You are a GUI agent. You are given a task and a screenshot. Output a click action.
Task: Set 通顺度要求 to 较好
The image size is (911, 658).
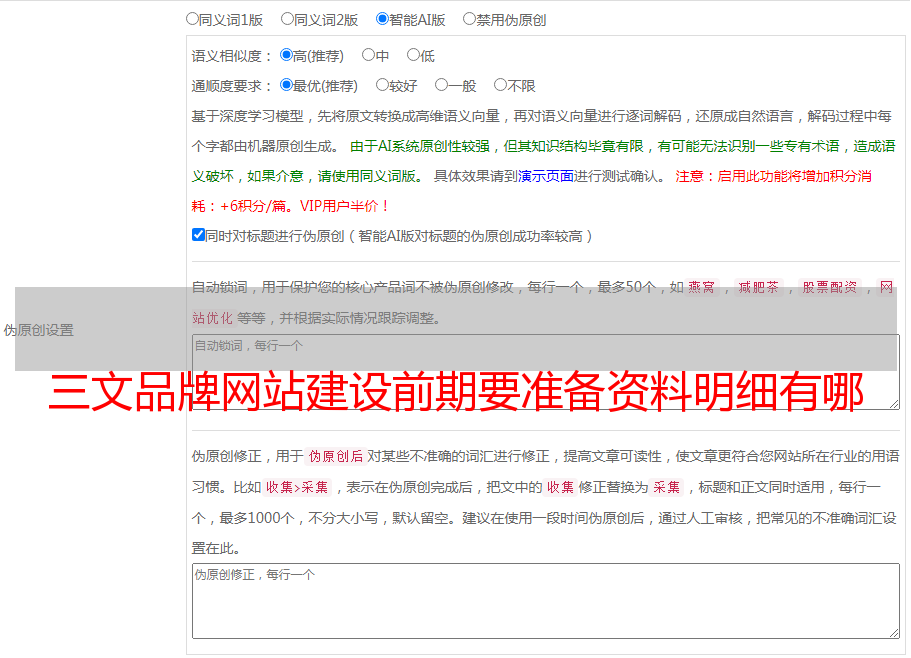click(x=382, y=85)
